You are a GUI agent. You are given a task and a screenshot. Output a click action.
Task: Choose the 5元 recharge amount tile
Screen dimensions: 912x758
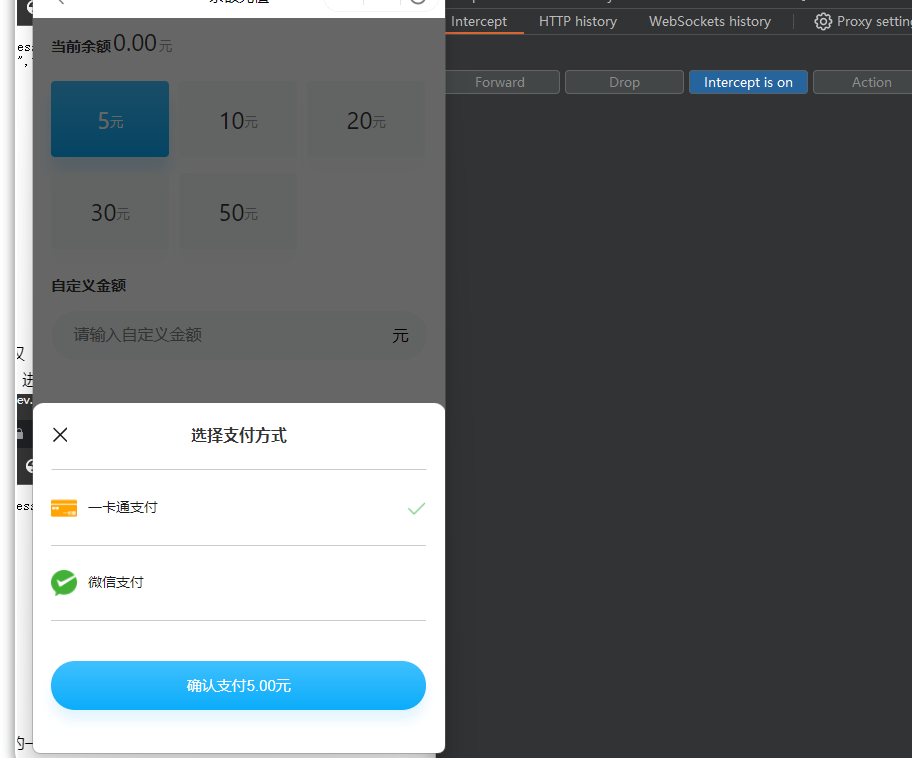click(x=110, y=120)
